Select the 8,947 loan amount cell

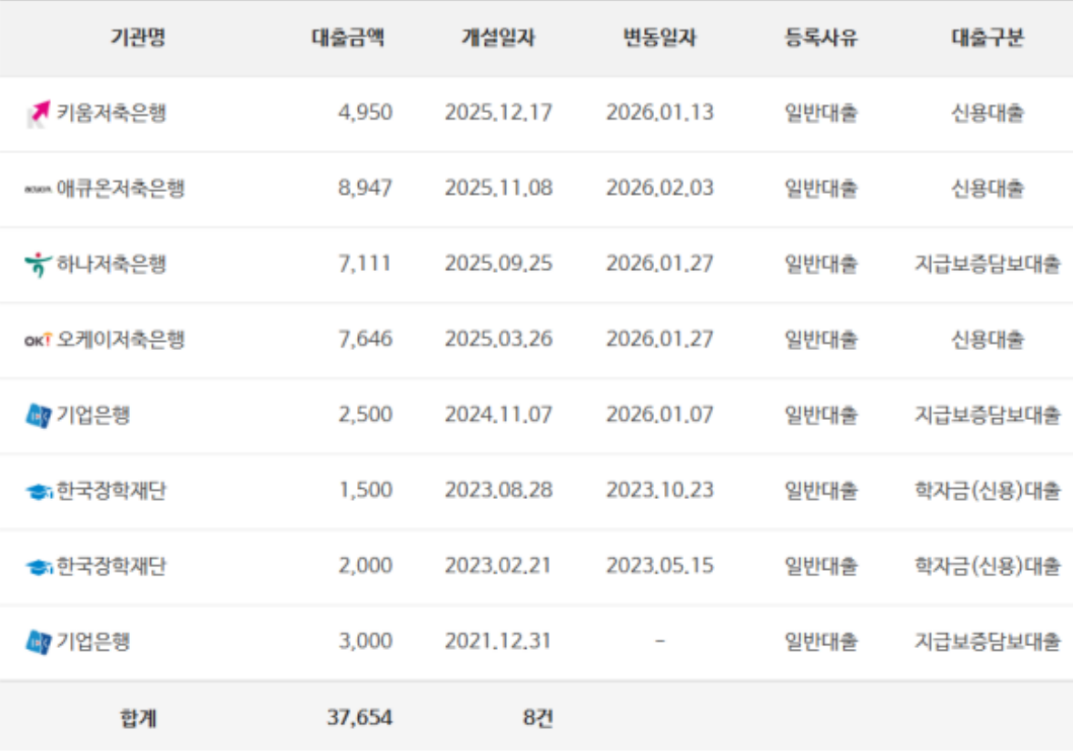[x=365, y=188]
